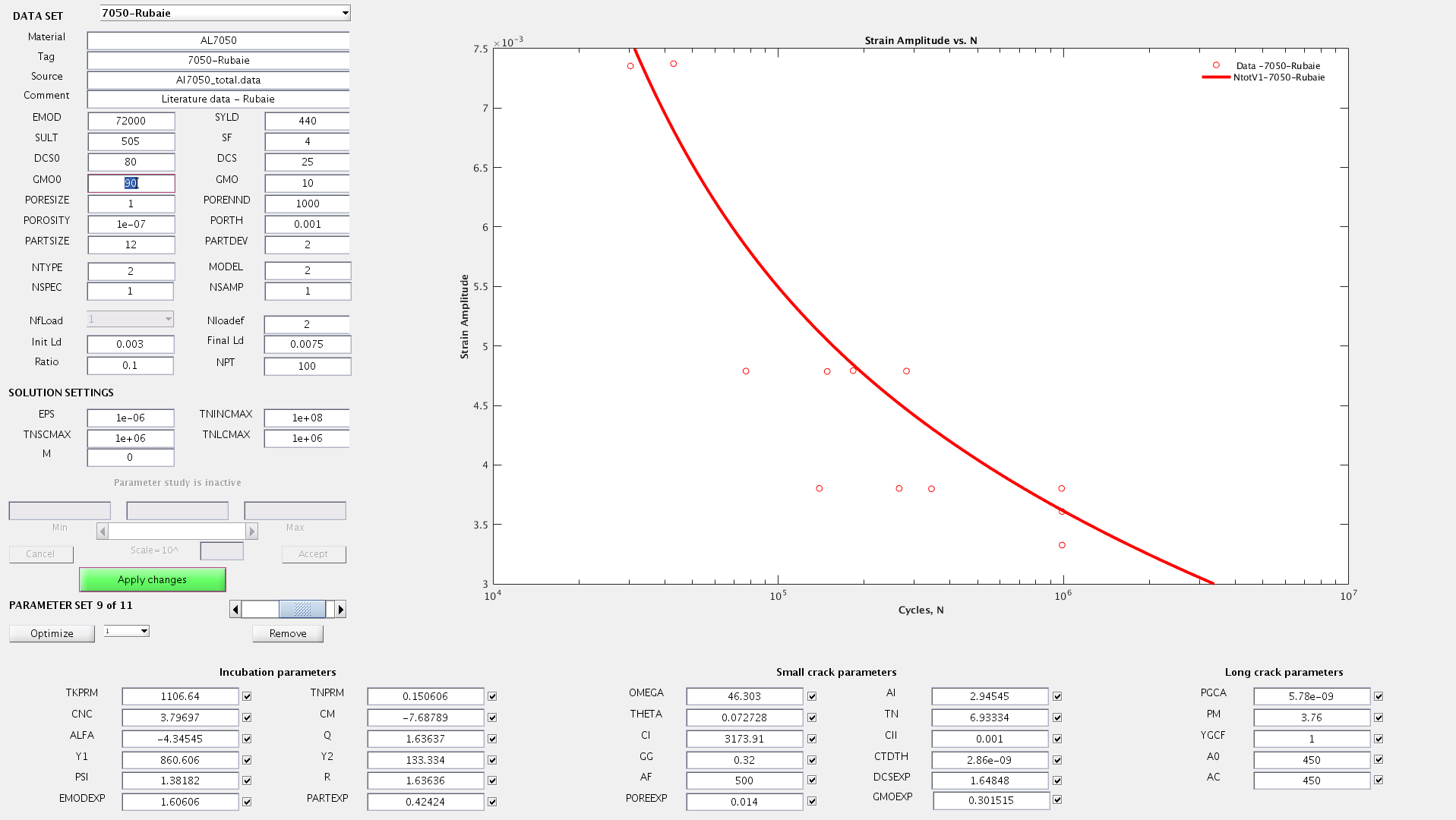Toggle the GMOEXP checkbox

coord(1057,799)
